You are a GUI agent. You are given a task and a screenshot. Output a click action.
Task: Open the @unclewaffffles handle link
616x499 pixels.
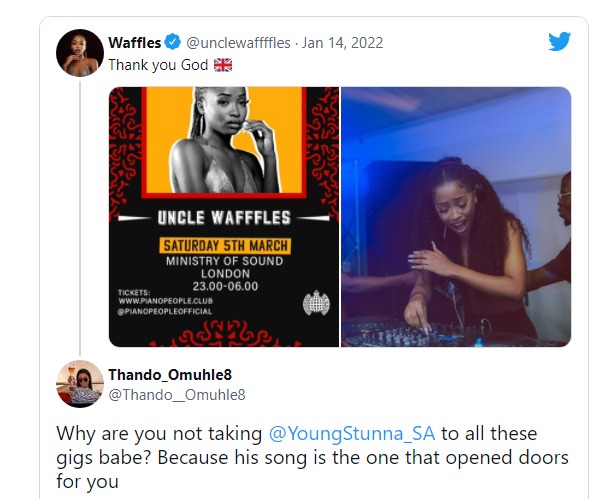tap(238, 42)
